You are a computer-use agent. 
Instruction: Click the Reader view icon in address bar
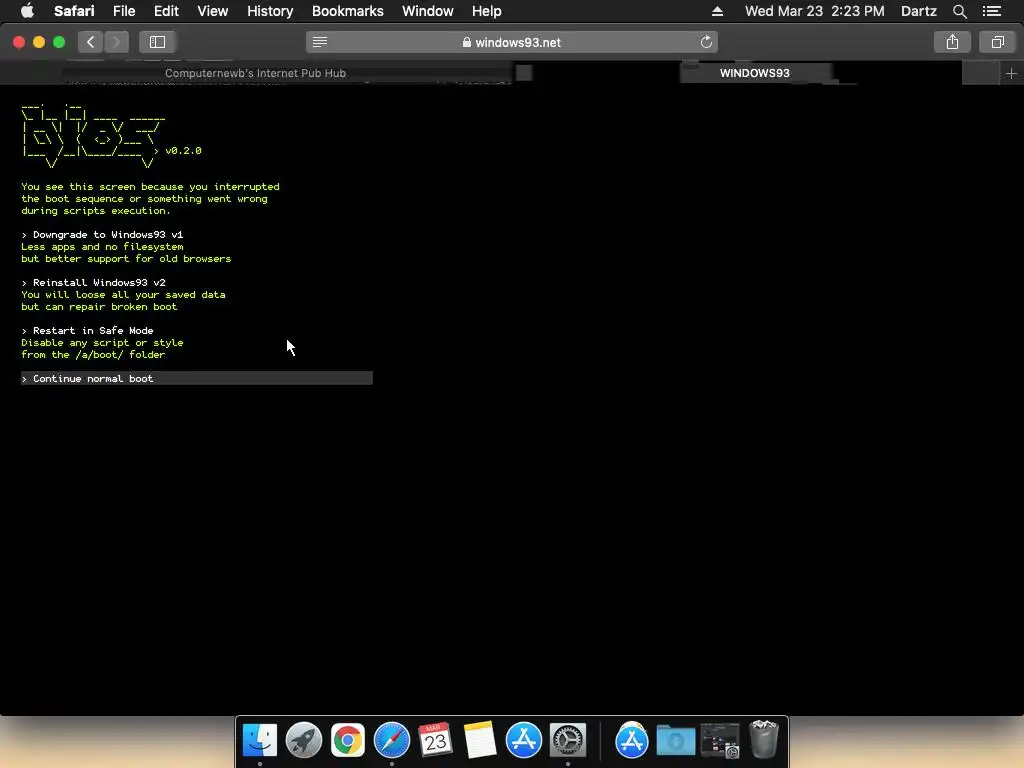click(319, 42)
